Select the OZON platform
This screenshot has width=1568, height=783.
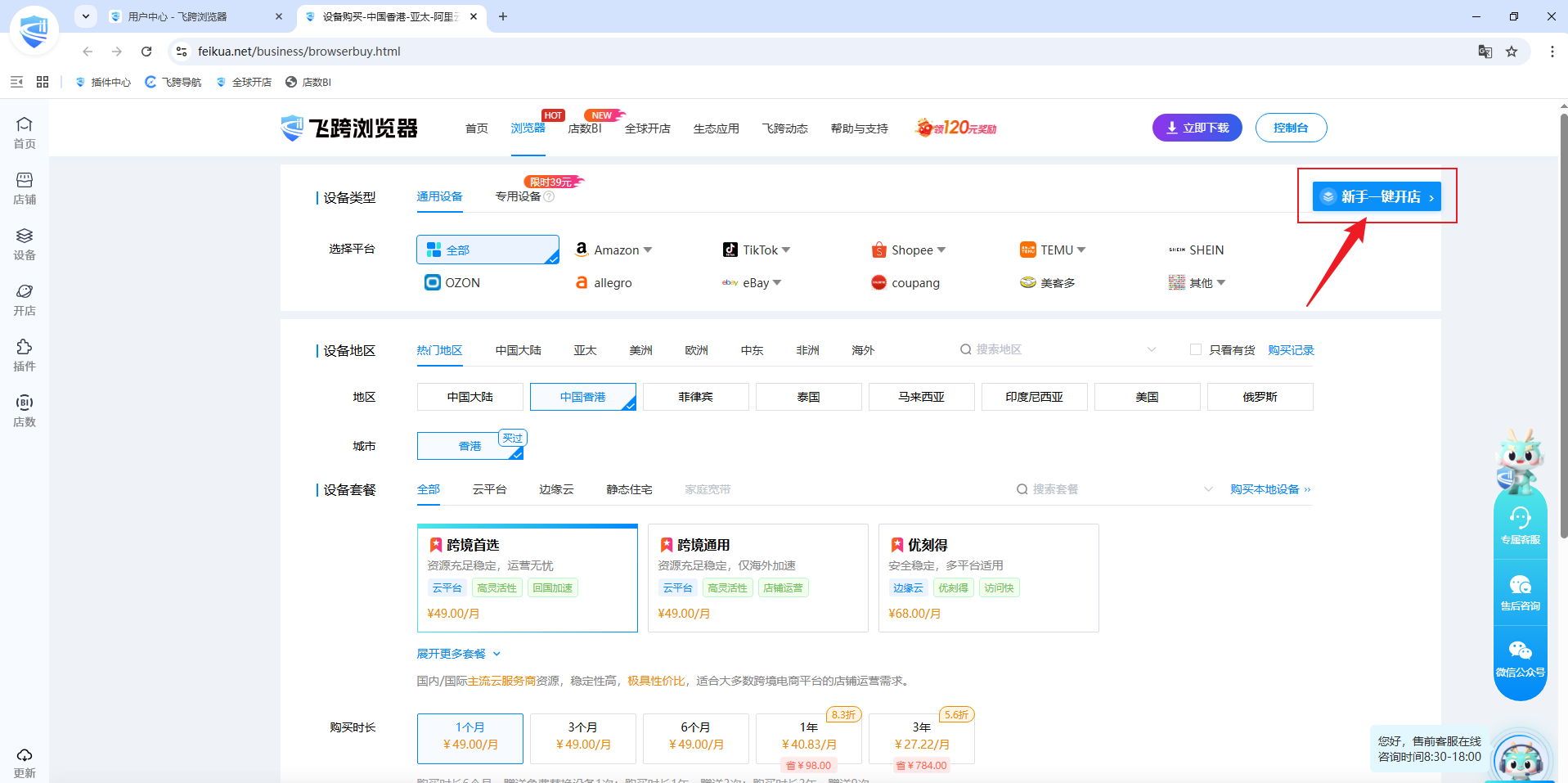[452, 282]
